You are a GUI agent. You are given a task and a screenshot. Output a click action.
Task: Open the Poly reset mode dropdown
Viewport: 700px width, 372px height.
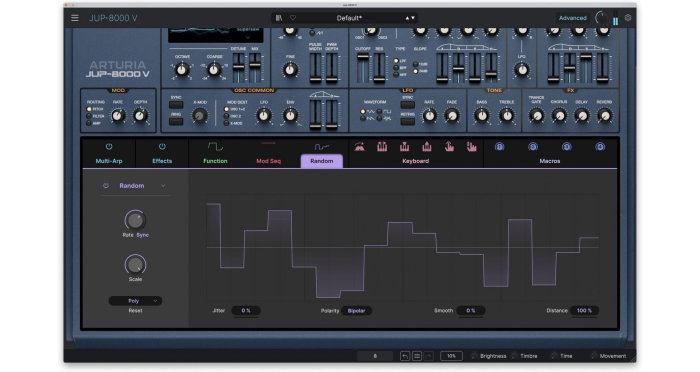[x=135, y=301]
